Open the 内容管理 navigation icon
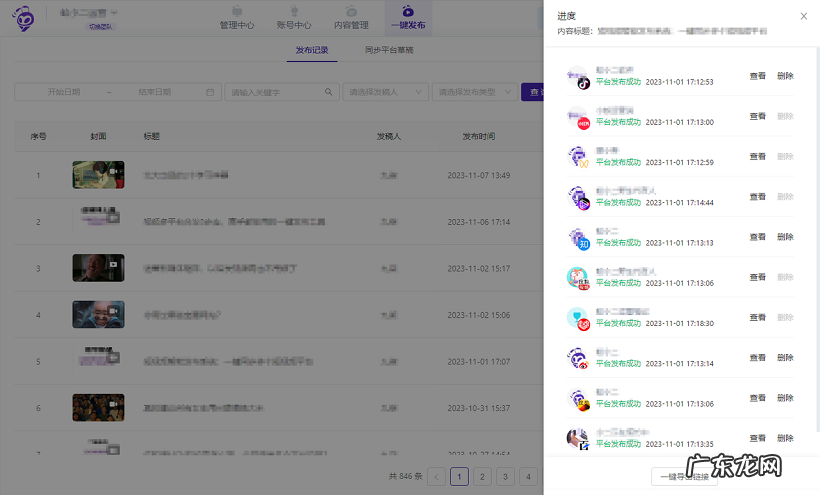 tap(351, 11)
